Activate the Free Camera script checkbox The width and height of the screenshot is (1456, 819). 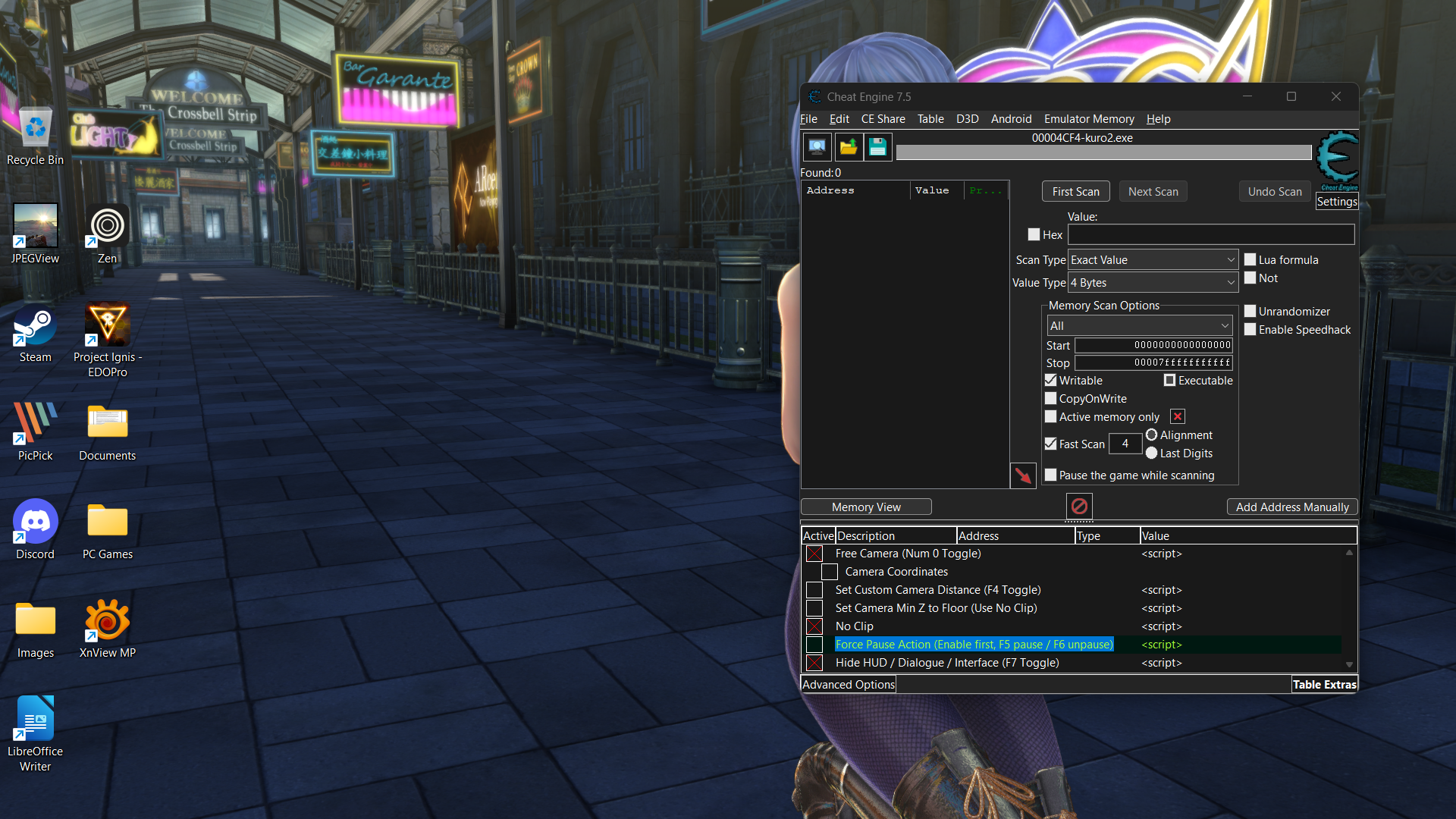814,554
